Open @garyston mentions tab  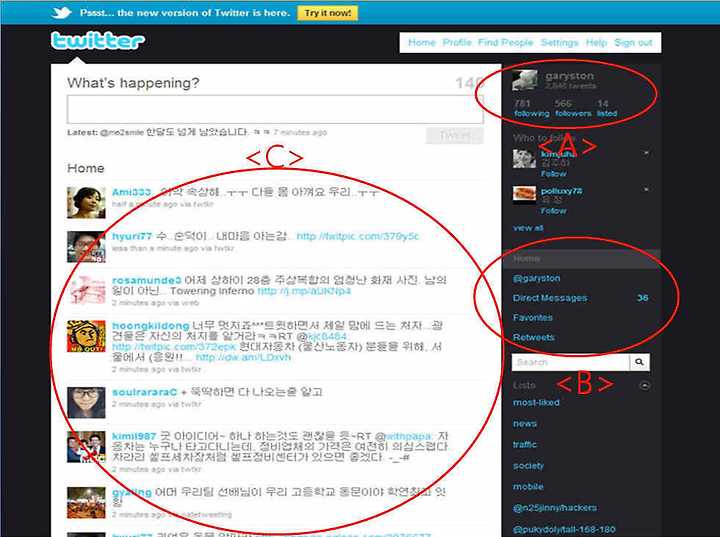click(536, 278)
